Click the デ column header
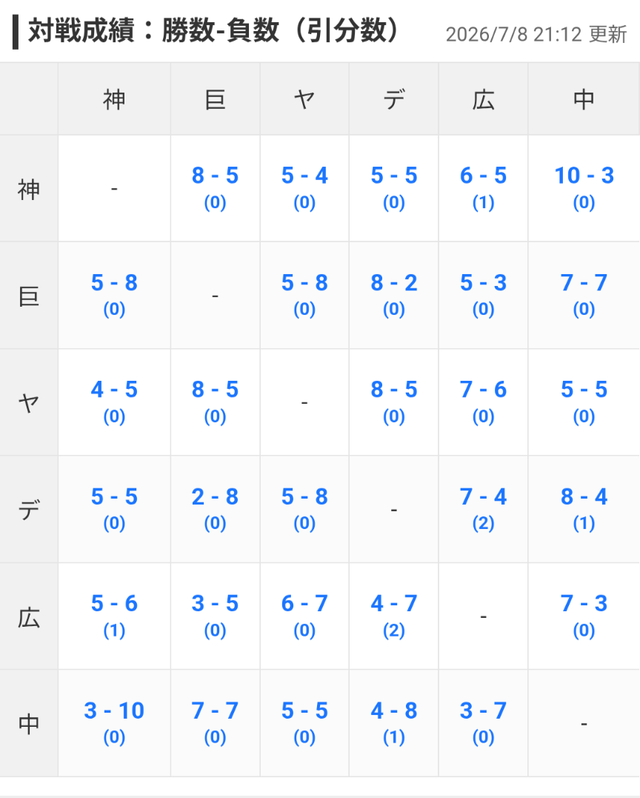The width and height of the screenshot is (640, 798). tap(393, 99)
